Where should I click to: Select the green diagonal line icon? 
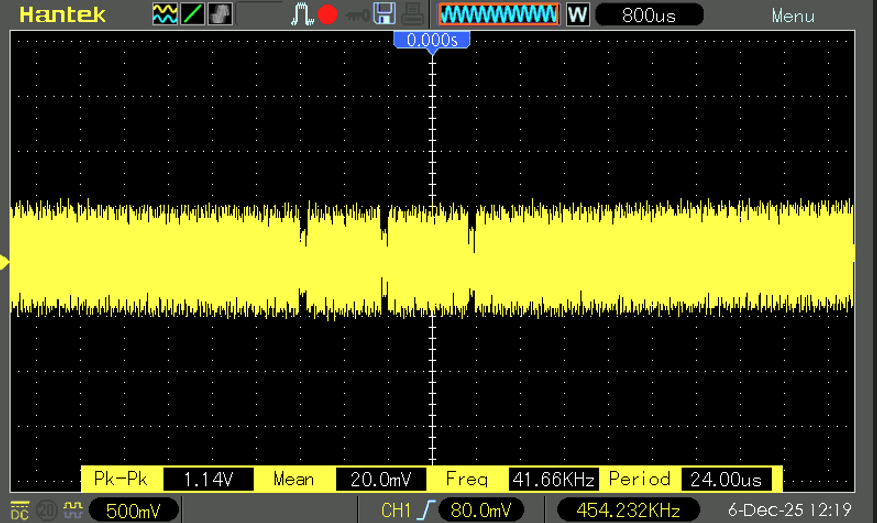(x=193, y=15)
